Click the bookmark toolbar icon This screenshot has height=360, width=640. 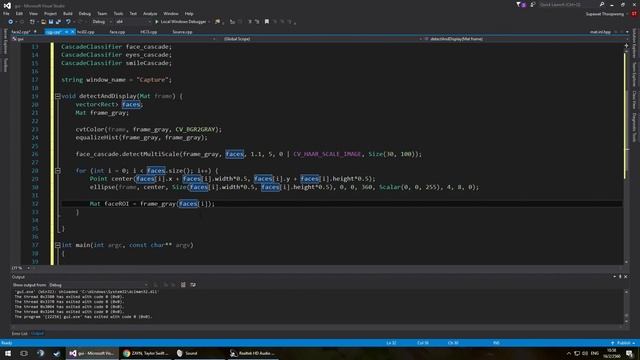[x=267, y=22]
